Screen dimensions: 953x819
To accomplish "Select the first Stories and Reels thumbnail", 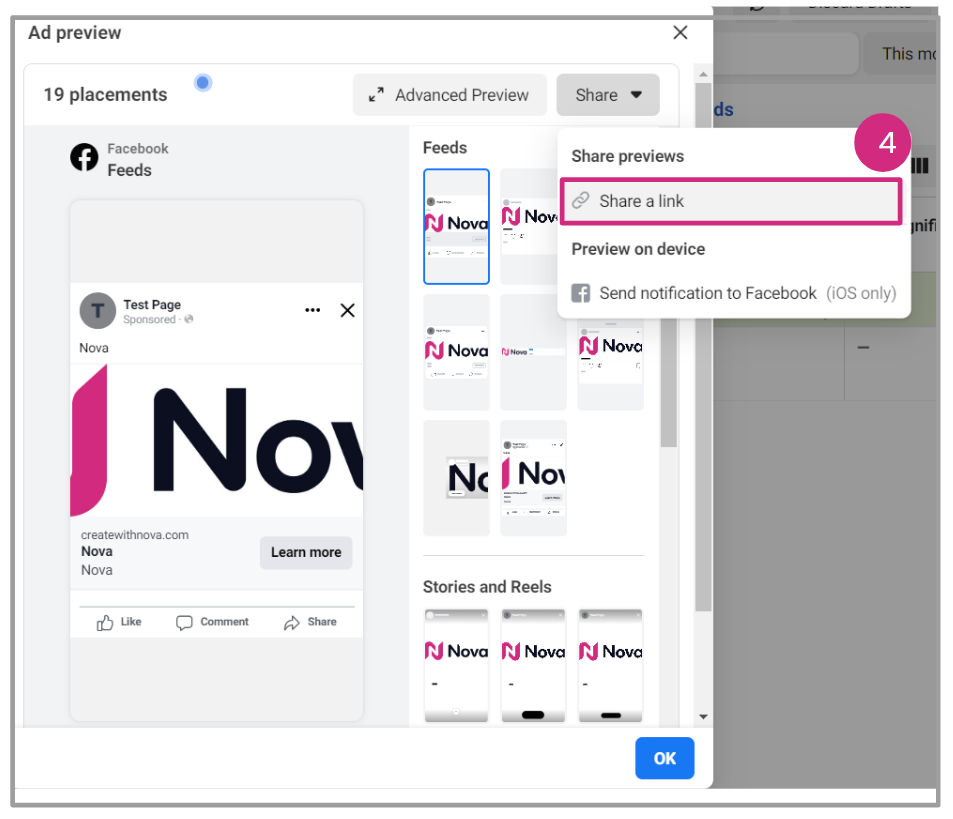I will pyautogui.click(x=456, y=665).
